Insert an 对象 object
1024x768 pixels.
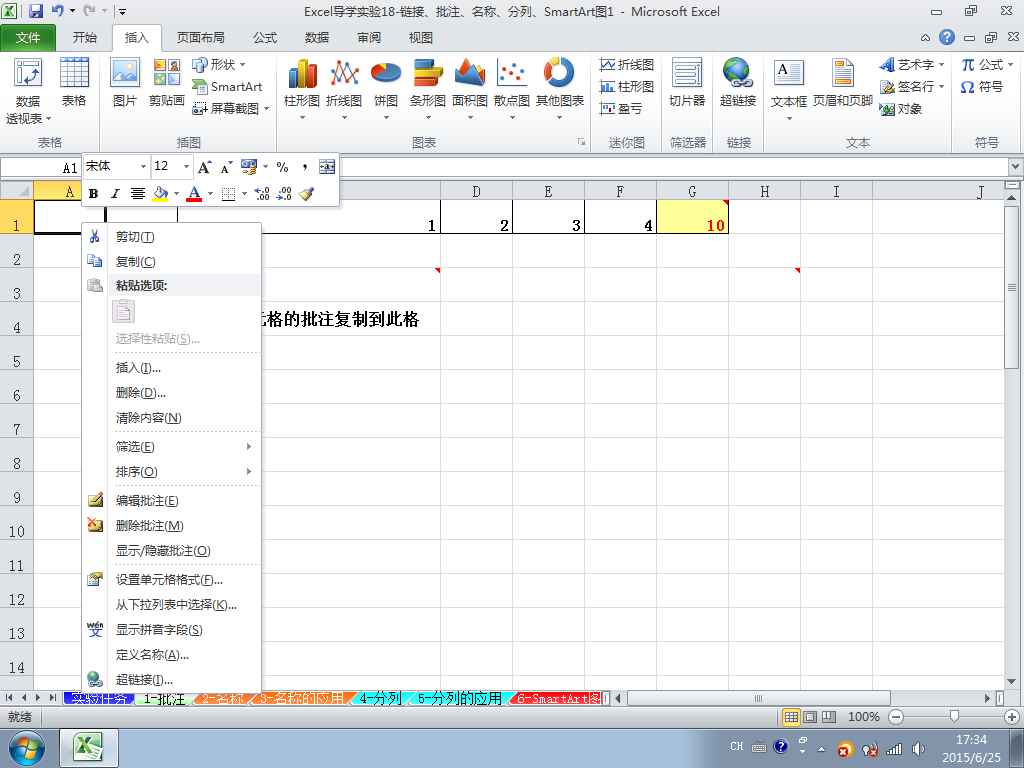tap(901, 108)
